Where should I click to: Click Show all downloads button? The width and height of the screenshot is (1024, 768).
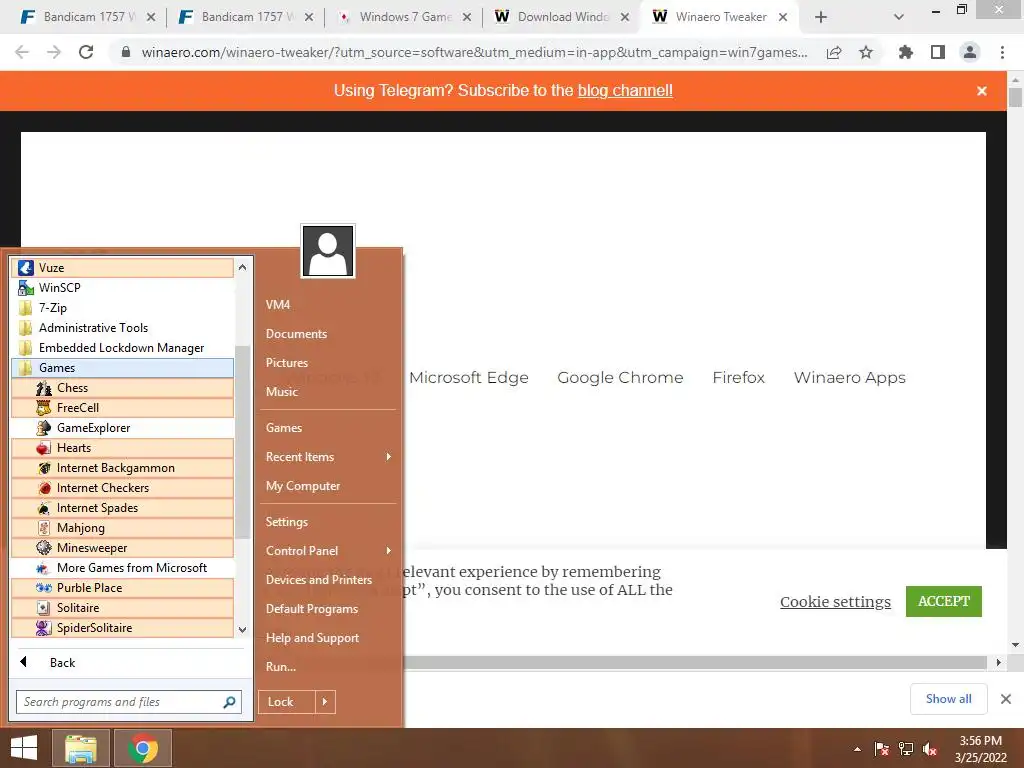(948, 699)
